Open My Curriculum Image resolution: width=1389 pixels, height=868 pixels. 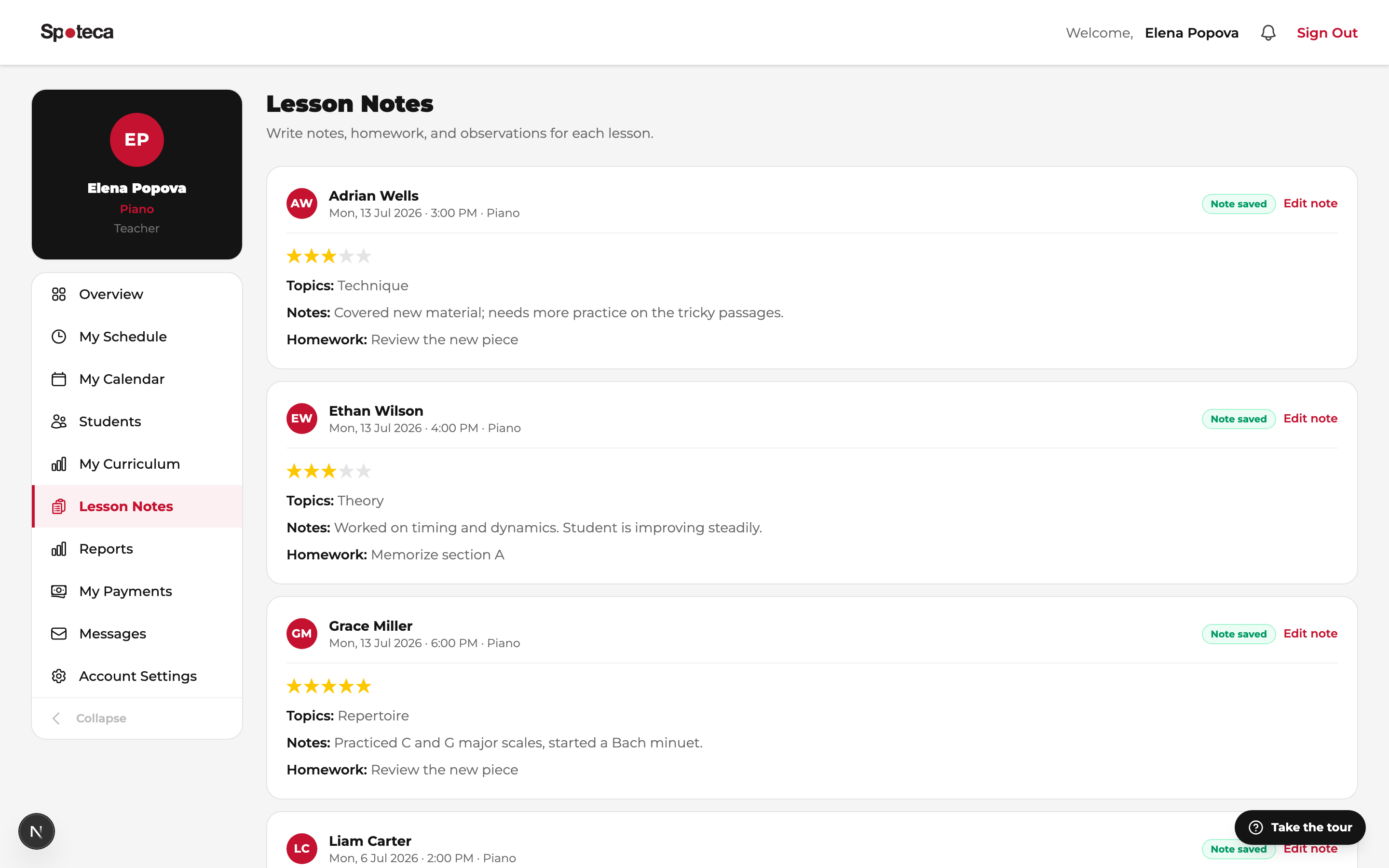[137, 464]
